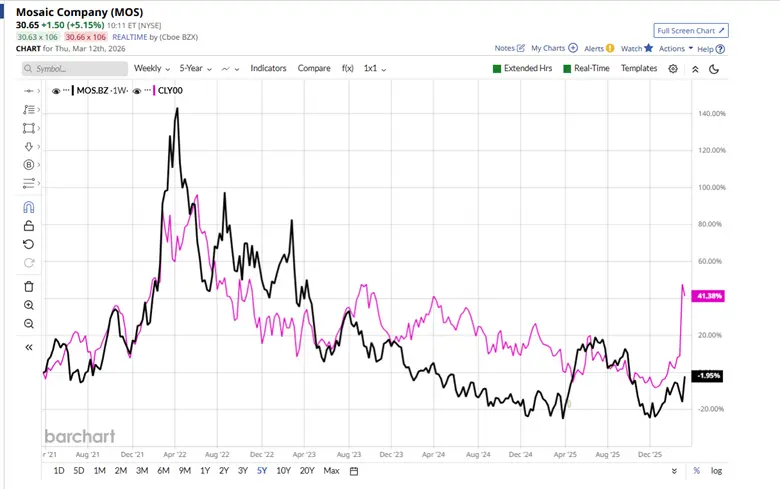Image resolution: width=780 pixels, height=489 pixels.
Task: Enable percent scale mode
Action: tap(696, 471)
